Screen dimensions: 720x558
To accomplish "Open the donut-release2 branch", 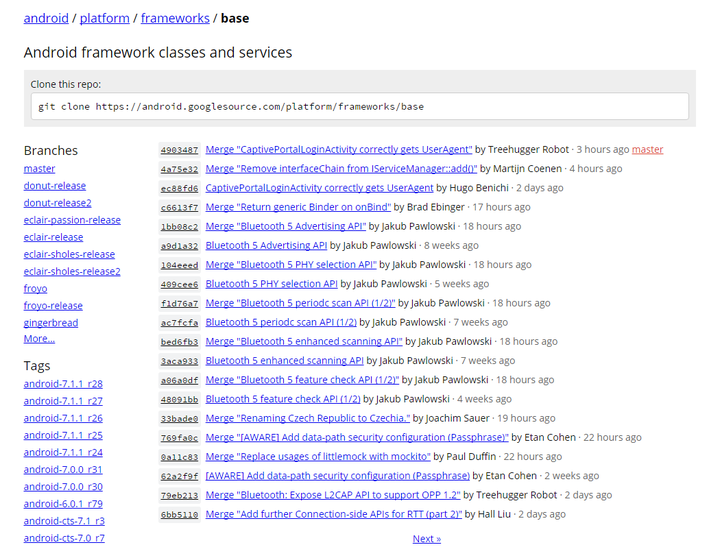I will click(57, 203).
